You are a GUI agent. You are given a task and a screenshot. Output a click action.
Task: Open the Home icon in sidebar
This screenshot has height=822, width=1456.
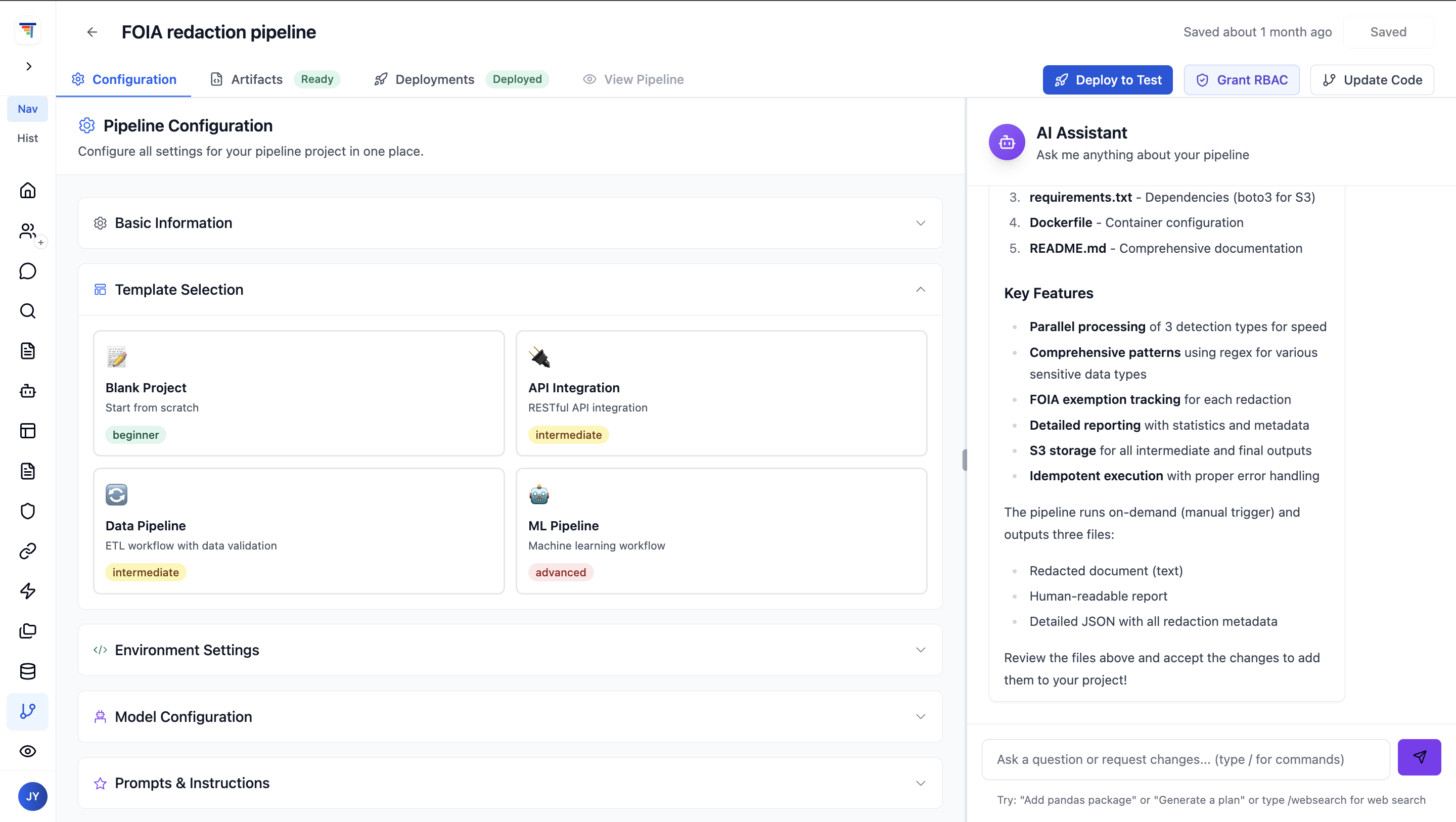pos(28,191)
